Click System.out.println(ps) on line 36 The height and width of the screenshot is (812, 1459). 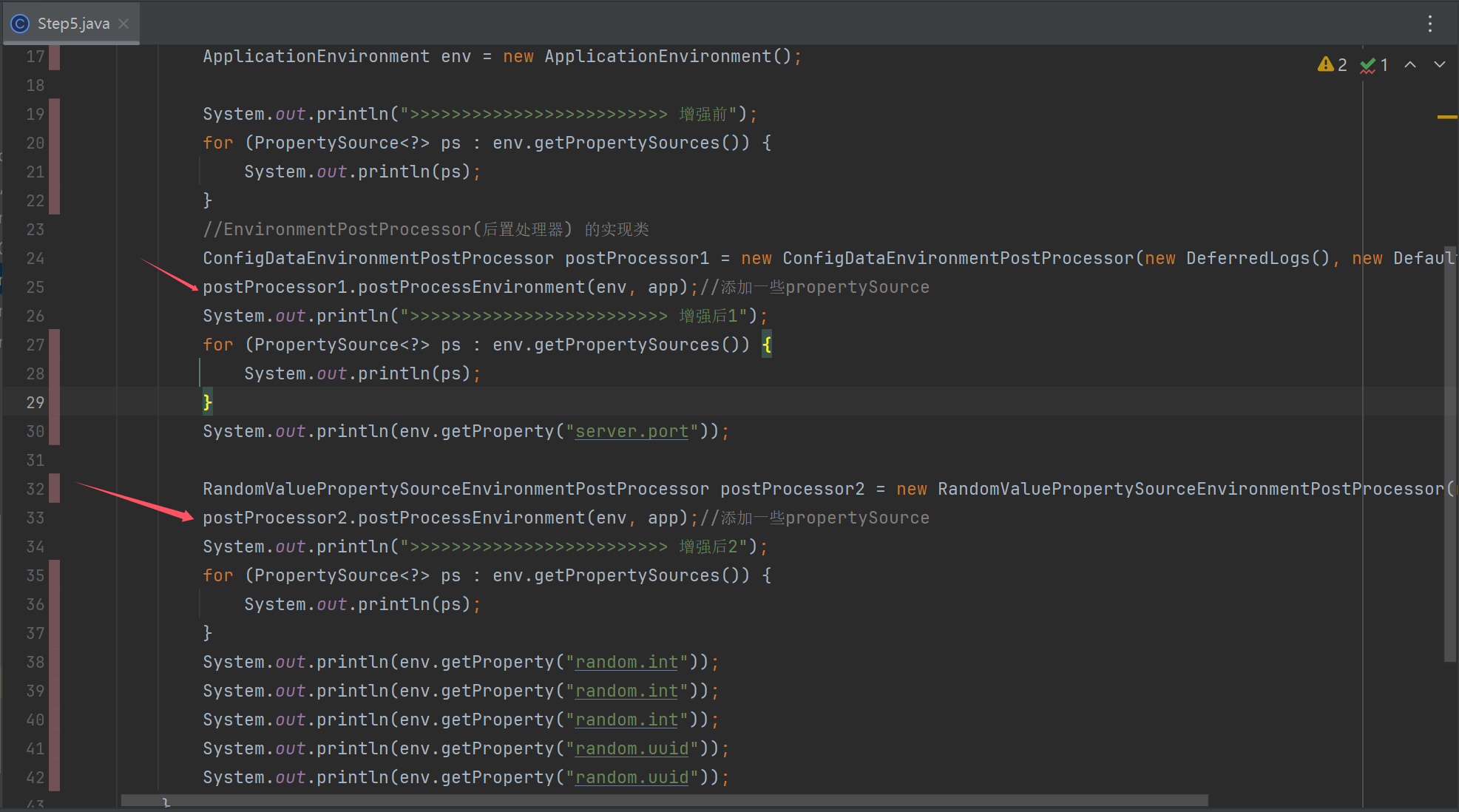362,604
